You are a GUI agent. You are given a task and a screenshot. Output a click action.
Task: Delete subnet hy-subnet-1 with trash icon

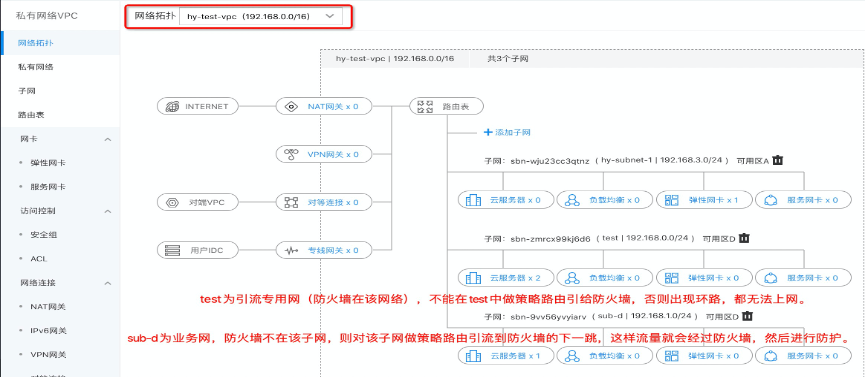[x=778, y=160]
